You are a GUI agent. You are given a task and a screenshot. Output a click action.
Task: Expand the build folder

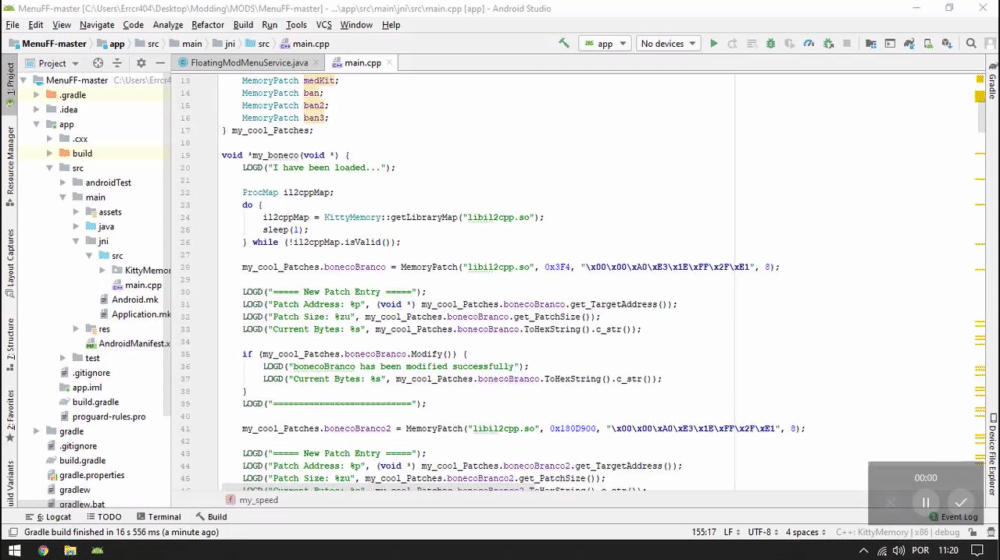[50, 153]
